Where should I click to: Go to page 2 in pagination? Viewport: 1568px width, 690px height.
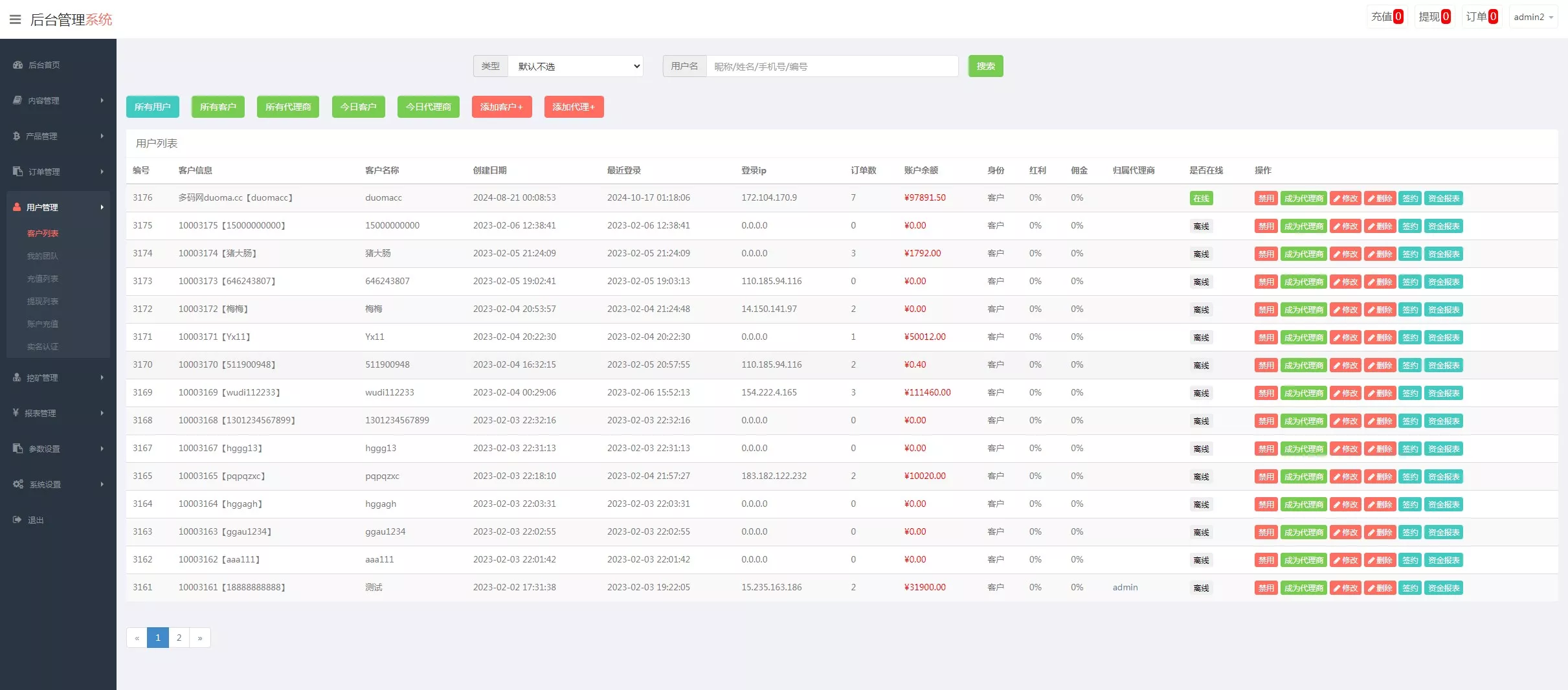coord(179,638)
